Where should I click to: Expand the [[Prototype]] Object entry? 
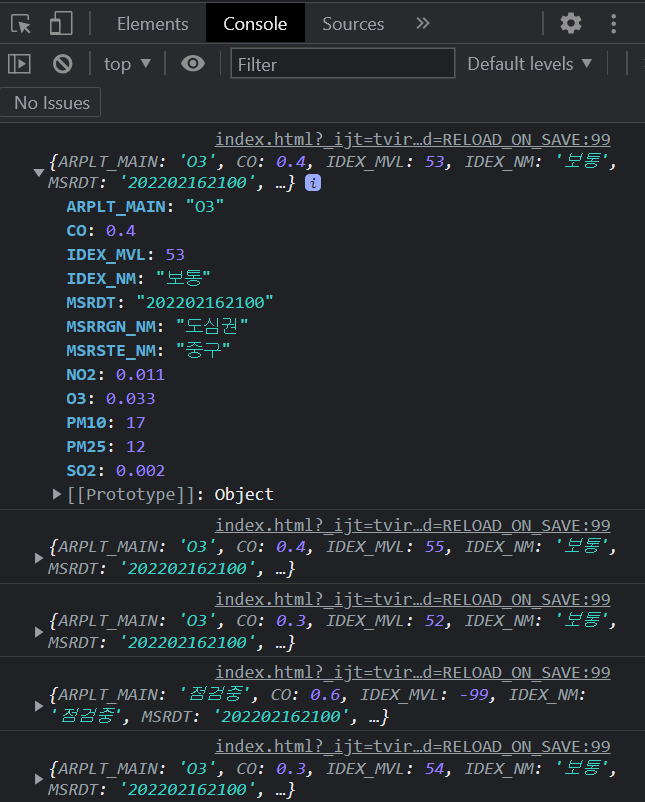(57, 494)
